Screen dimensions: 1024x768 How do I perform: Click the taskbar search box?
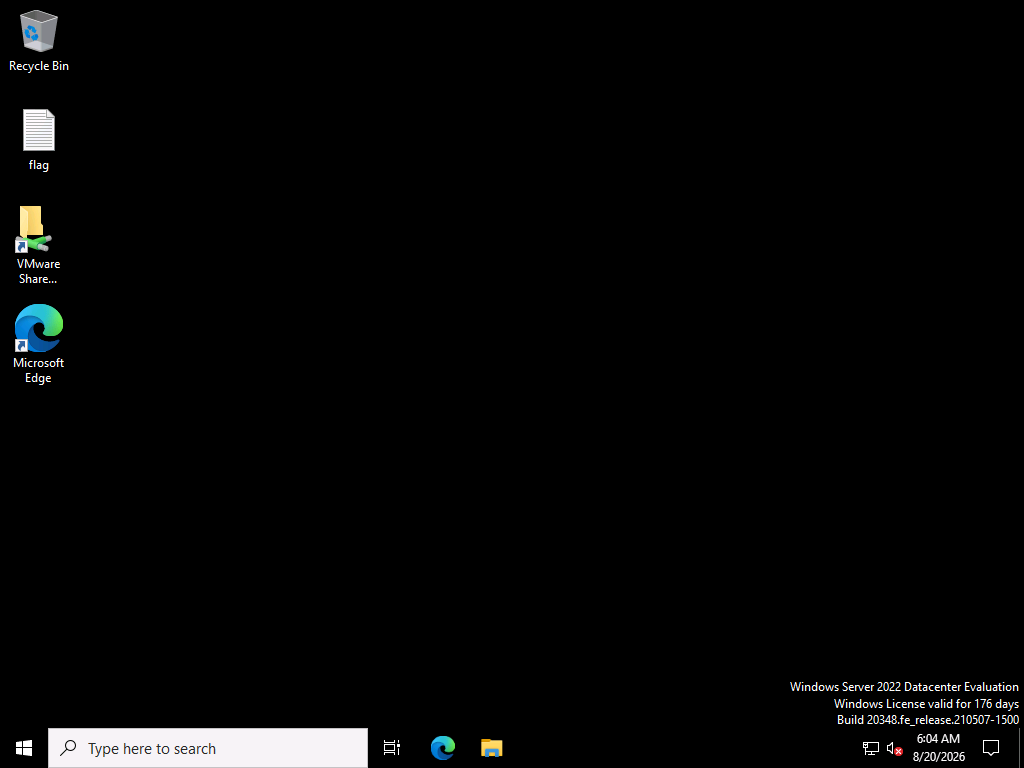[208, 748]
